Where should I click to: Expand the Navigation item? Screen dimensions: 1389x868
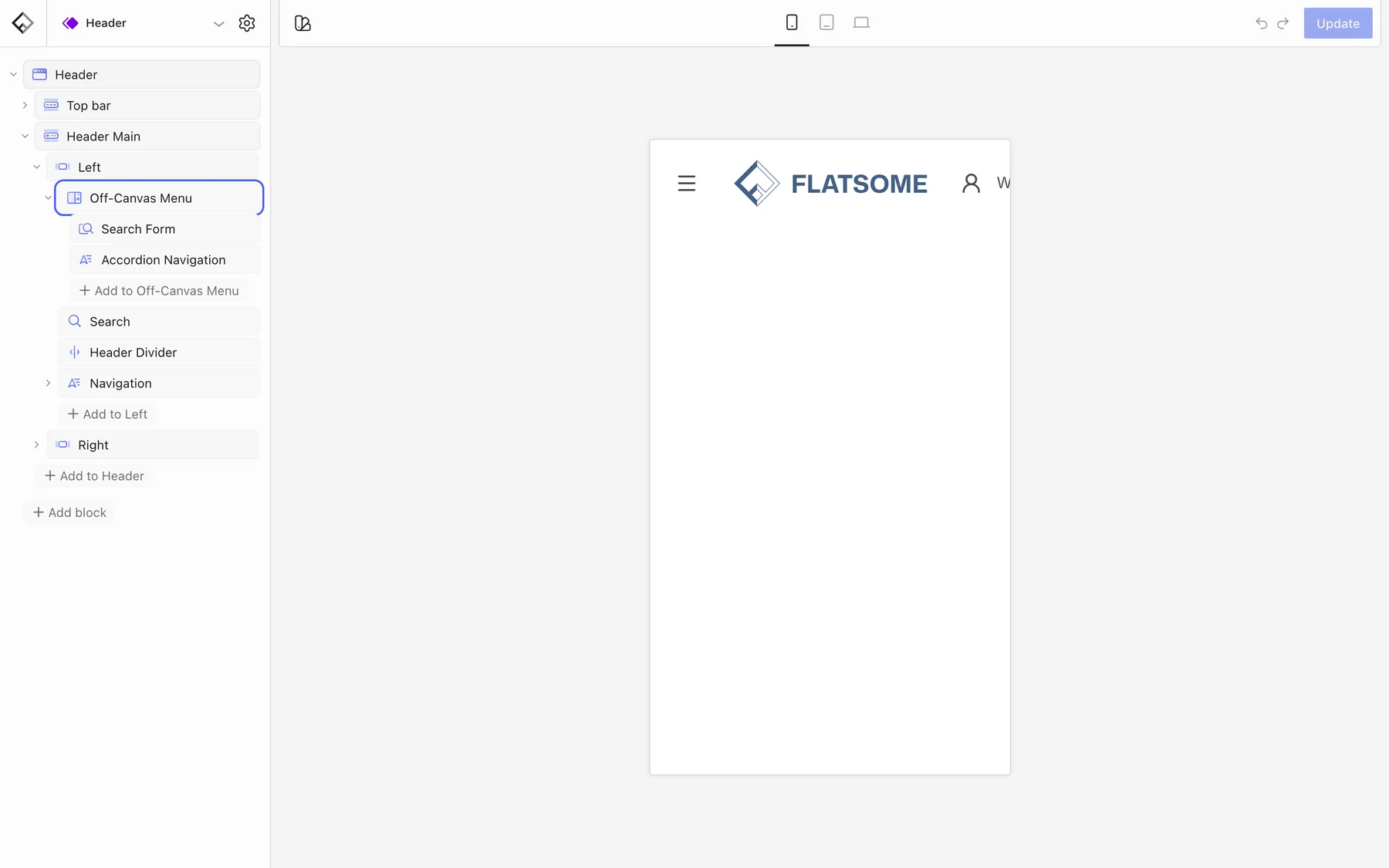pyautogui.click(x=48, y=383)
